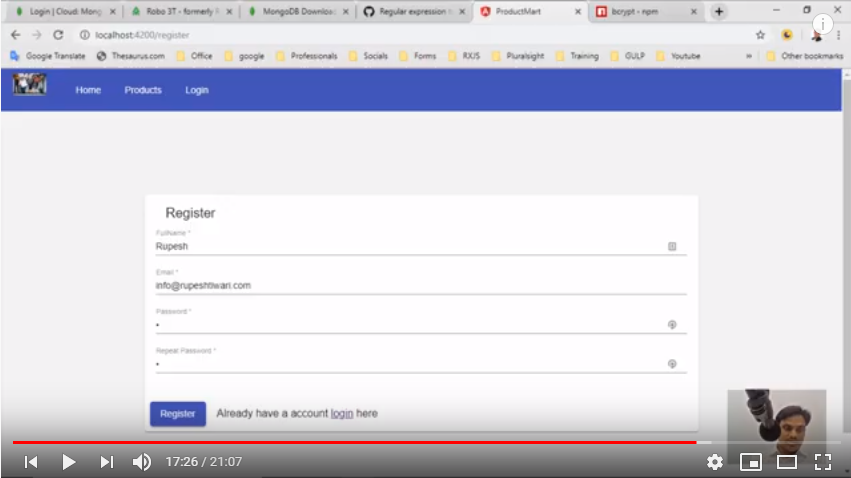851x478 pixels.
Task: Open the video settings gear
Action: (x=714, y=462)
